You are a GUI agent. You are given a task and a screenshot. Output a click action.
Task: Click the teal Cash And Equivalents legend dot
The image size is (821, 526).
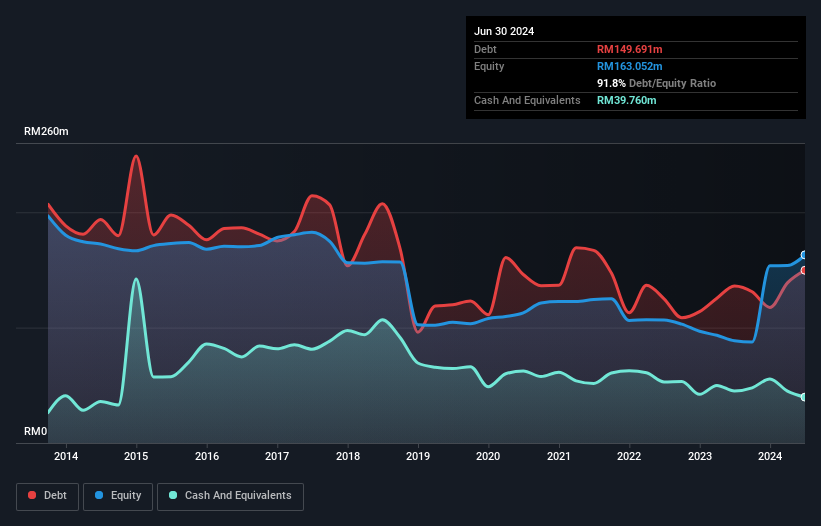[x=173, y=495]
